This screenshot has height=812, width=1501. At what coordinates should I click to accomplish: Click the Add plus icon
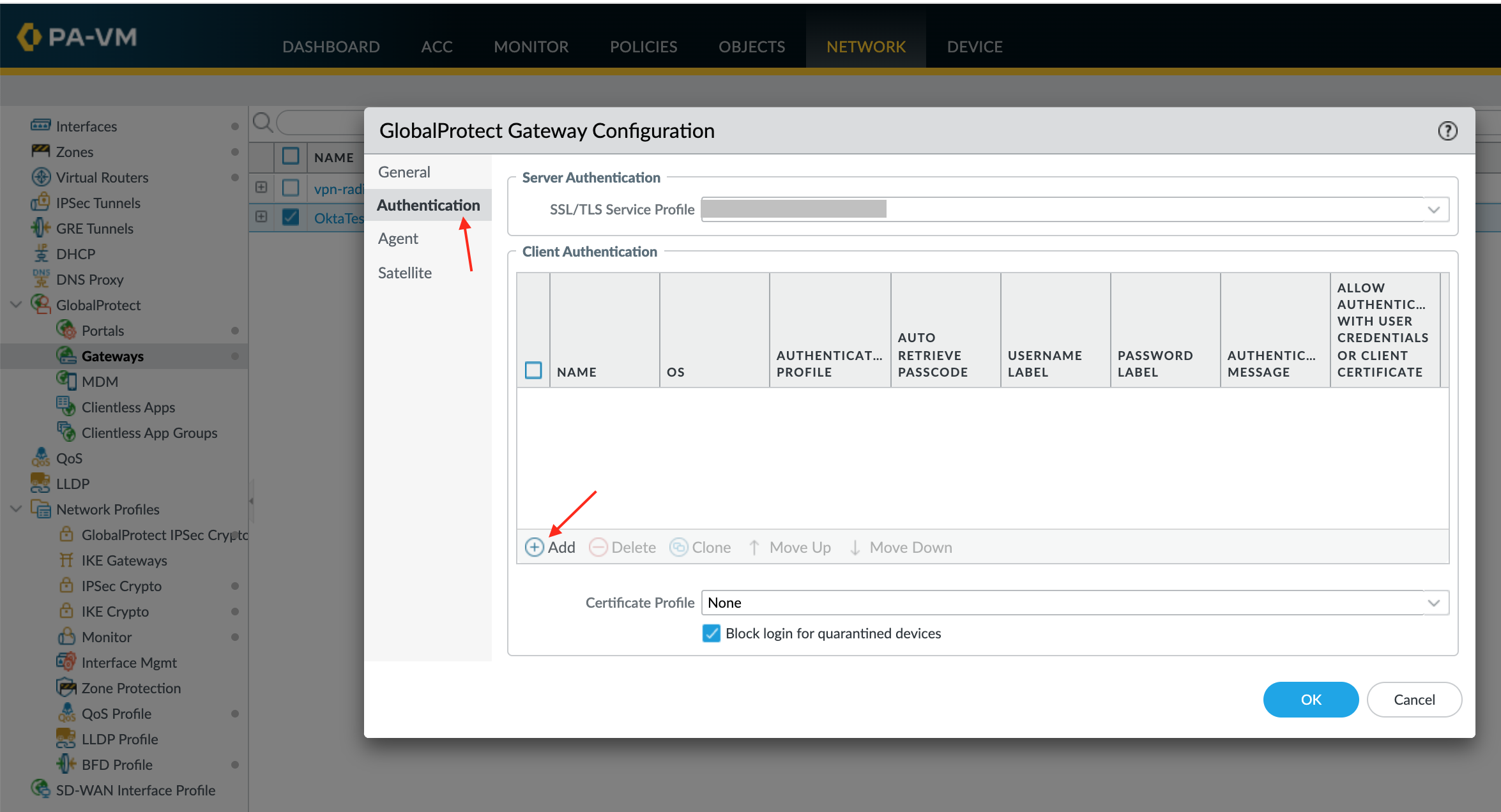(534, 547)
